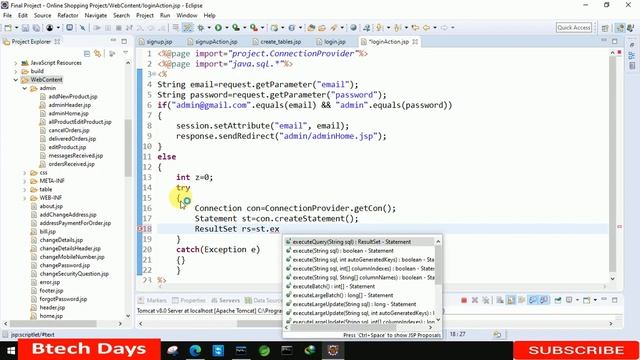Open the Window menu

(x=187, y=16)
